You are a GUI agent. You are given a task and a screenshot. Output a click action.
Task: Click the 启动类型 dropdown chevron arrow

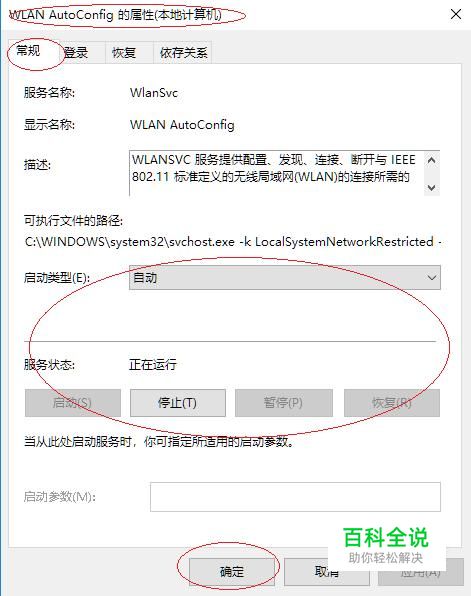431,277
